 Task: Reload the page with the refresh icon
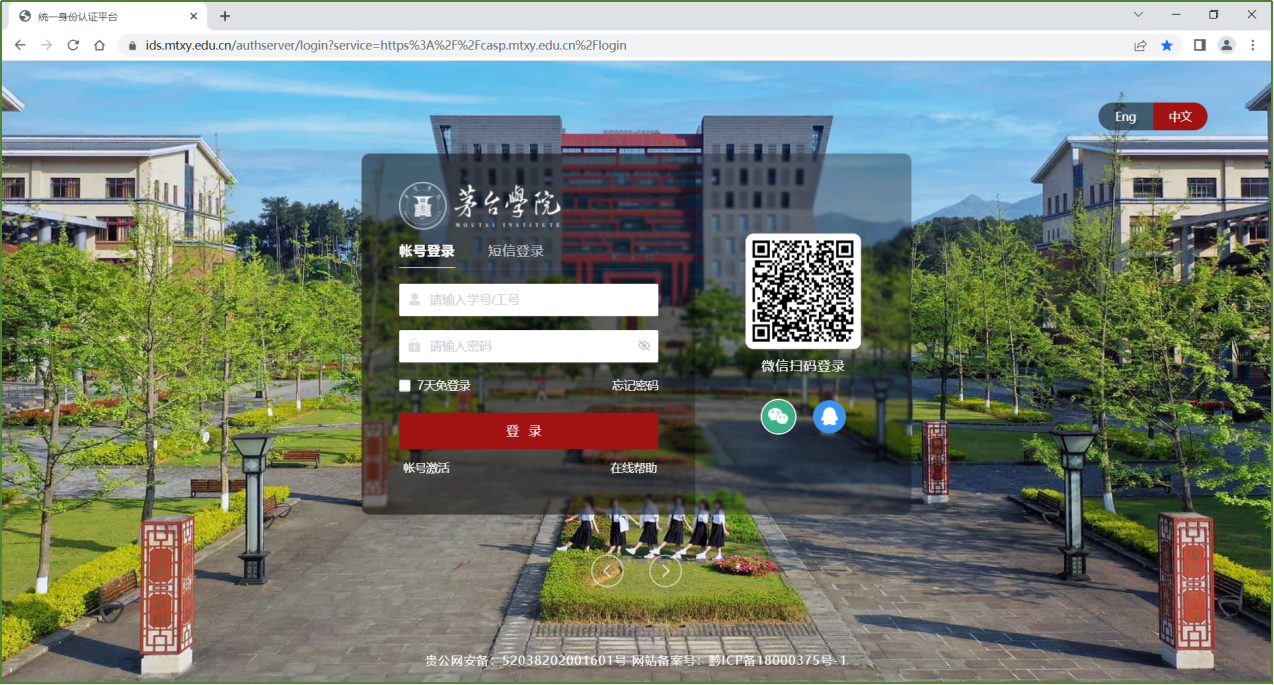(73, 45)
